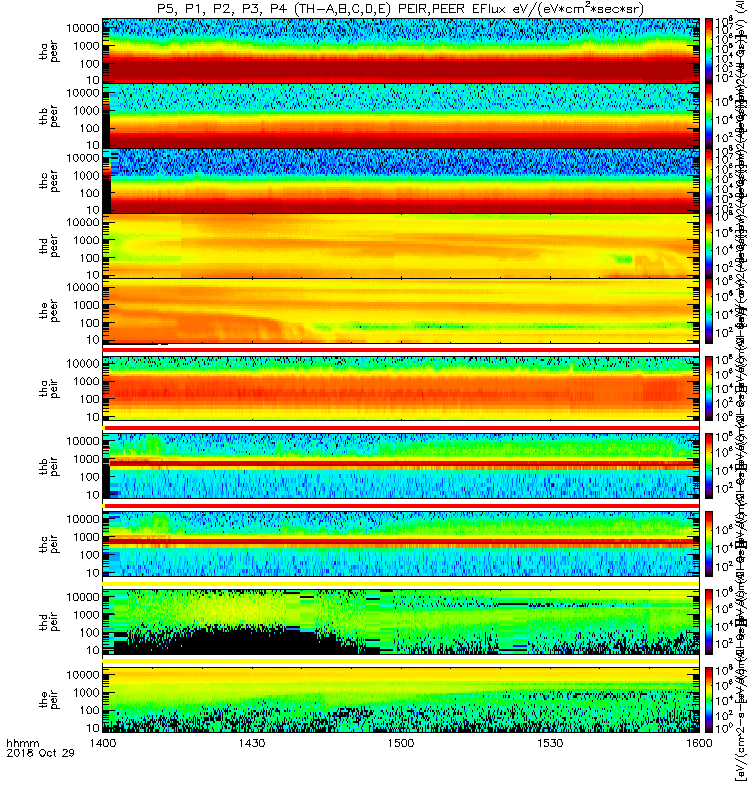The image size is (750, 800).
Task: Click the 'thb peir' panel axis label
Action: (48, 466)
